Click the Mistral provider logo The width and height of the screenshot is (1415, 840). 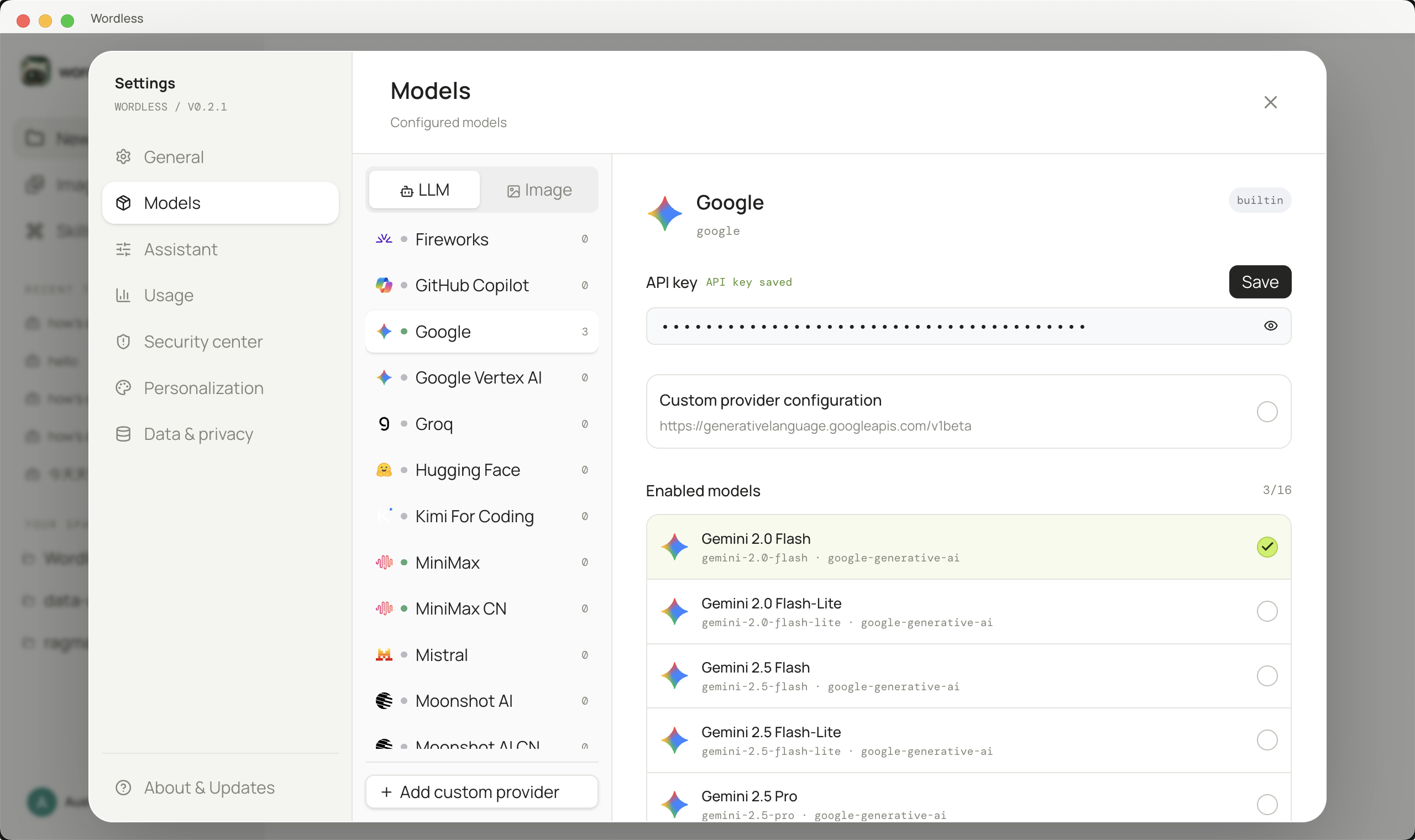[384, 655]
